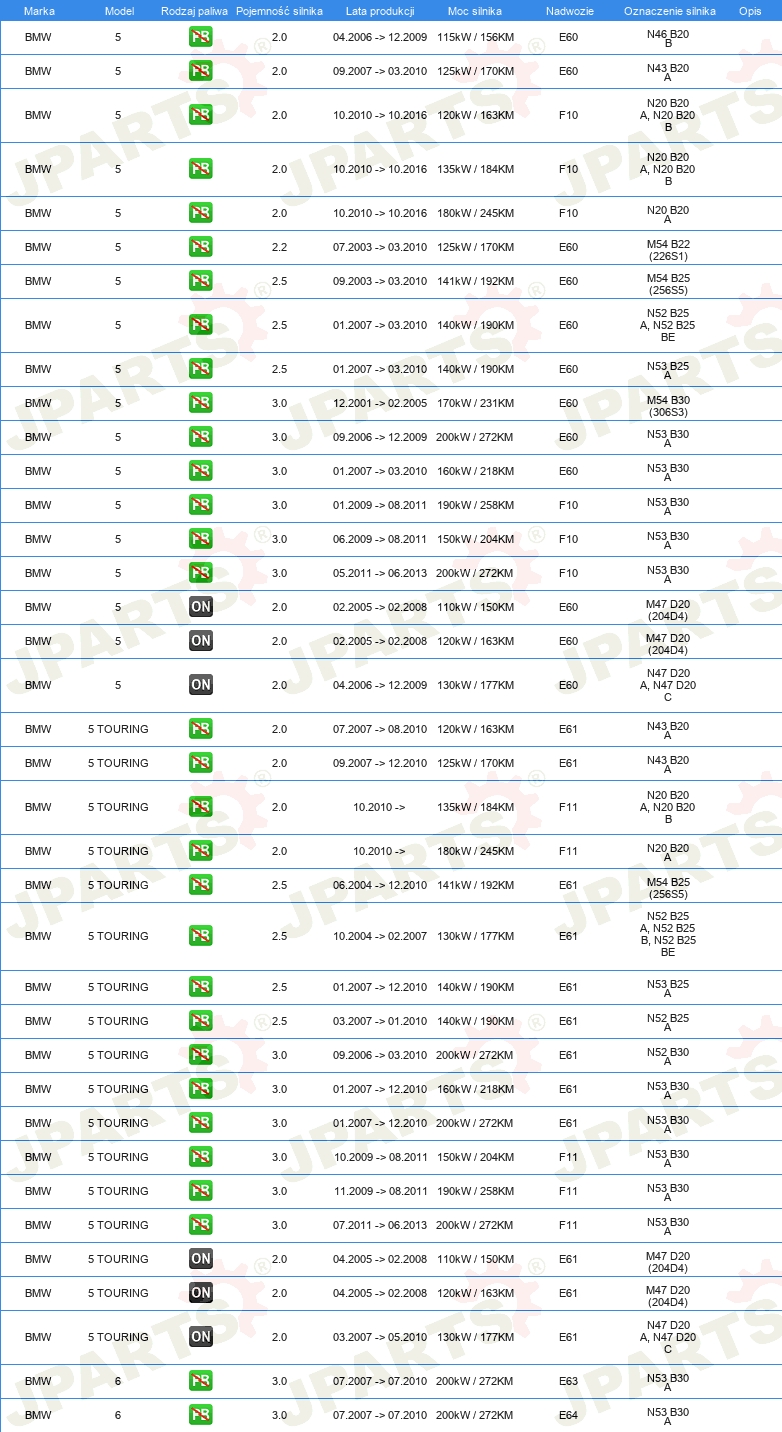This screenshot has width=782, height=1432.
Task: Click petrol icon in F10 190kW / 258KM row
Action: [x=201, y=505]
